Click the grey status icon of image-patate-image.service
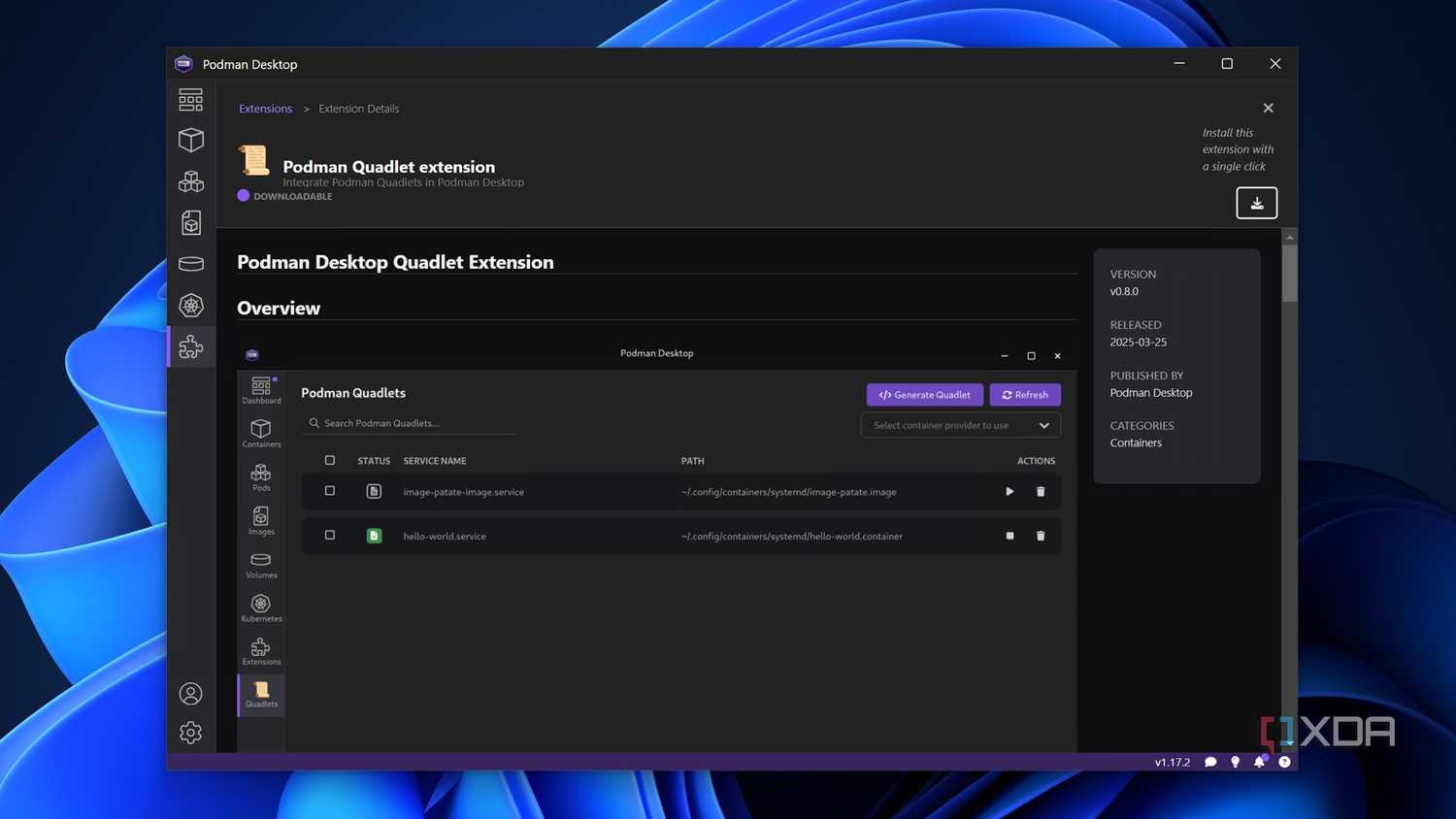The image size is (1456, 819). coord(374,492)
